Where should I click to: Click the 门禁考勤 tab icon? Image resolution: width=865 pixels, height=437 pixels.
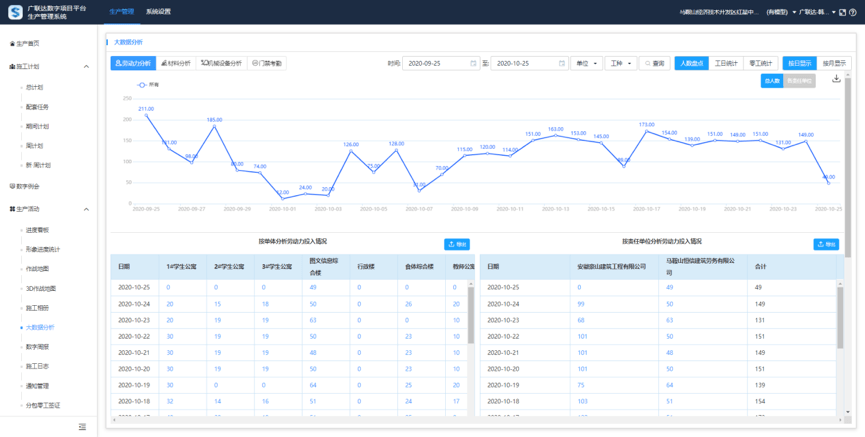pyautogui.click(x=255, y=63)
